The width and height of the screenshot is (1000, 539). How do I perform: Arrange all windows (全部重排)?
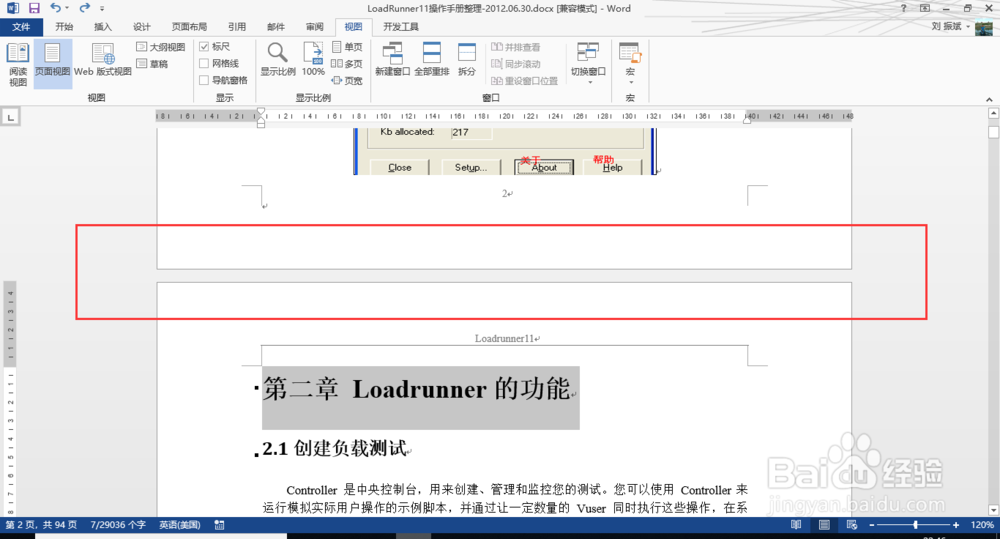pos(432,59)
